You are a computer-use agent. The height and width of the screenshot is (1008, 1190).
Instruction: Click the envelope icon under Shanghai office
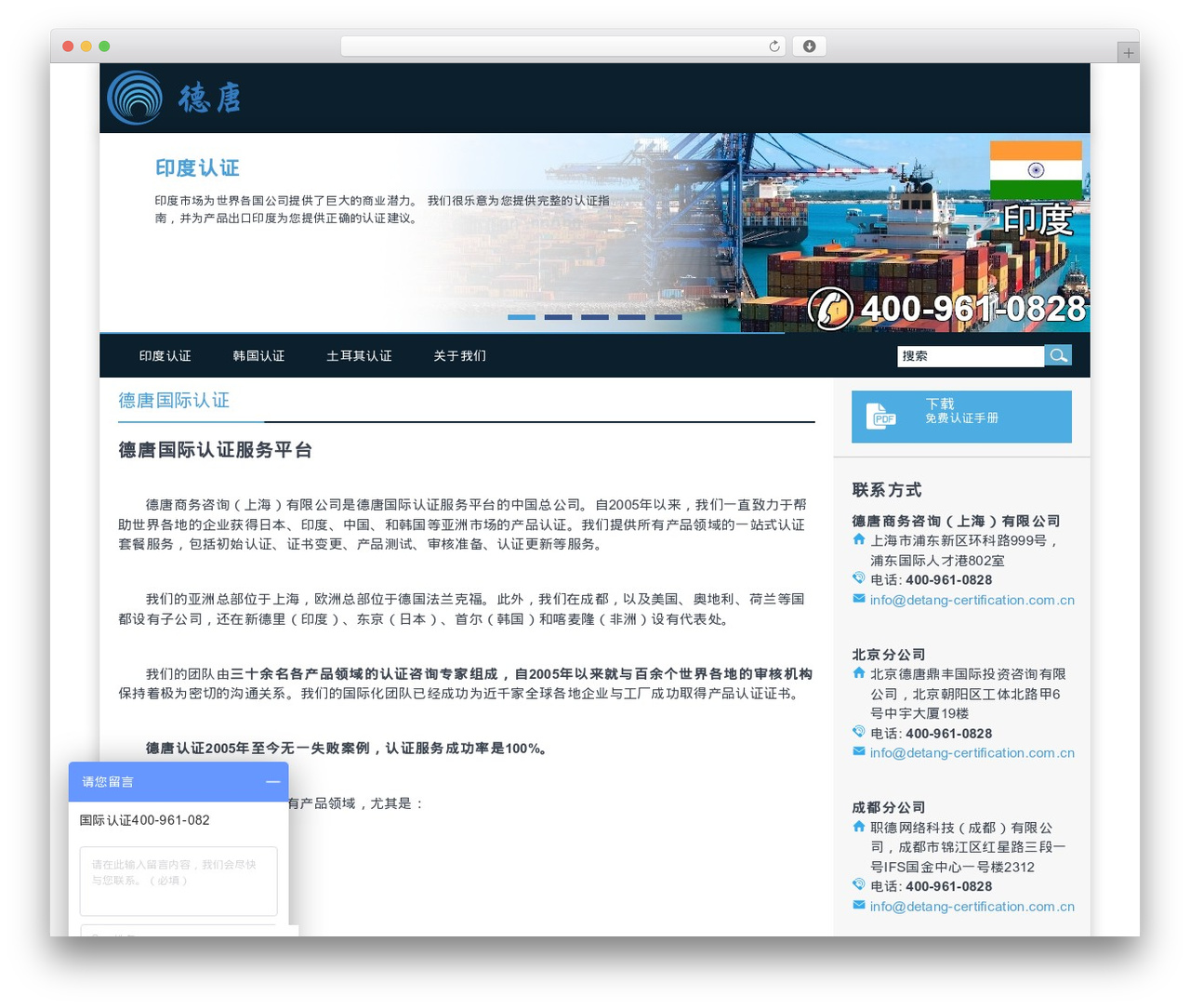click(859, 599)
